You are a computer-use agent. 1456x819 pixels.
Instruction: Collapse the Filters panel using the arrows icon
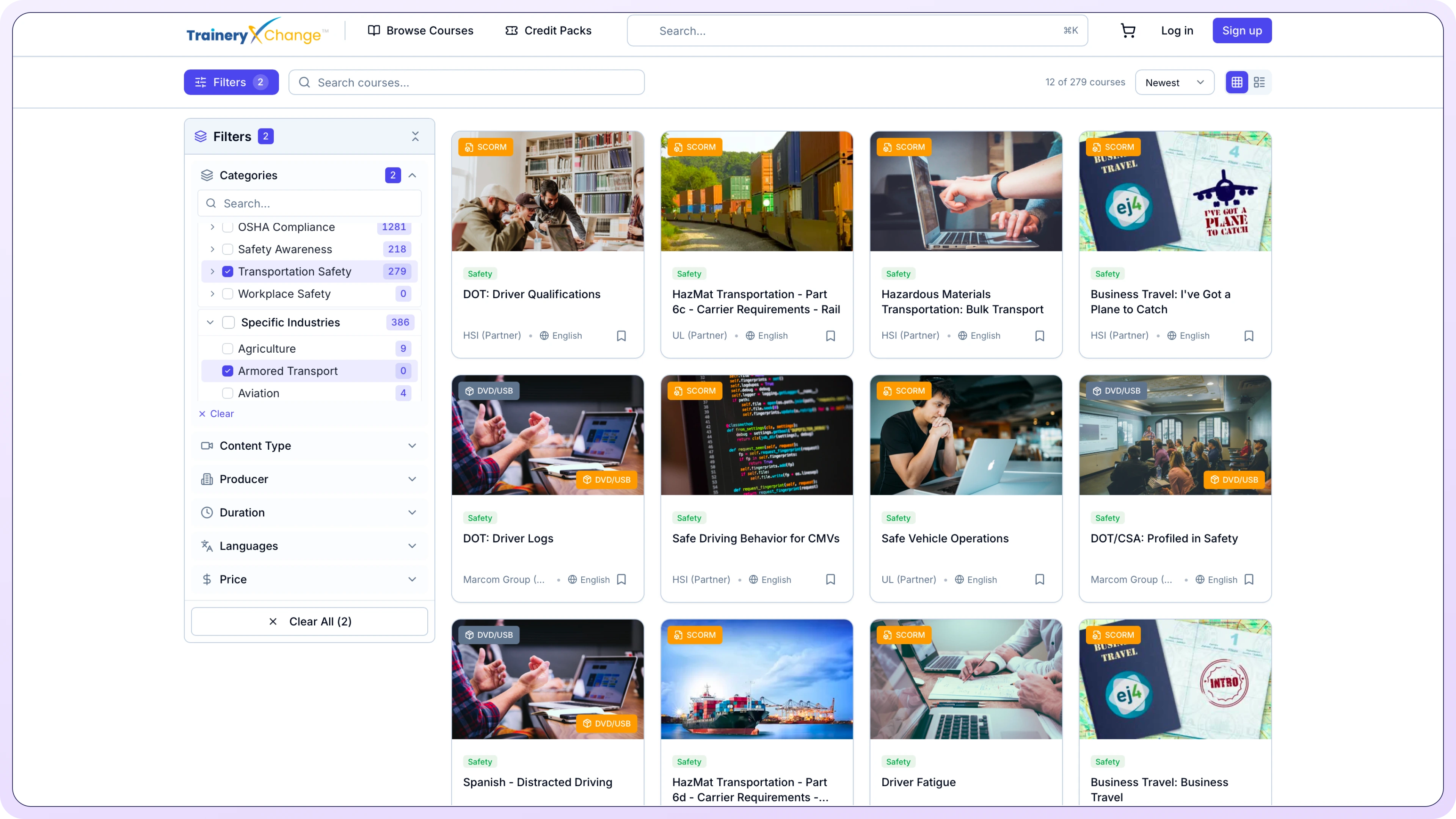click(x=416, y=136)
